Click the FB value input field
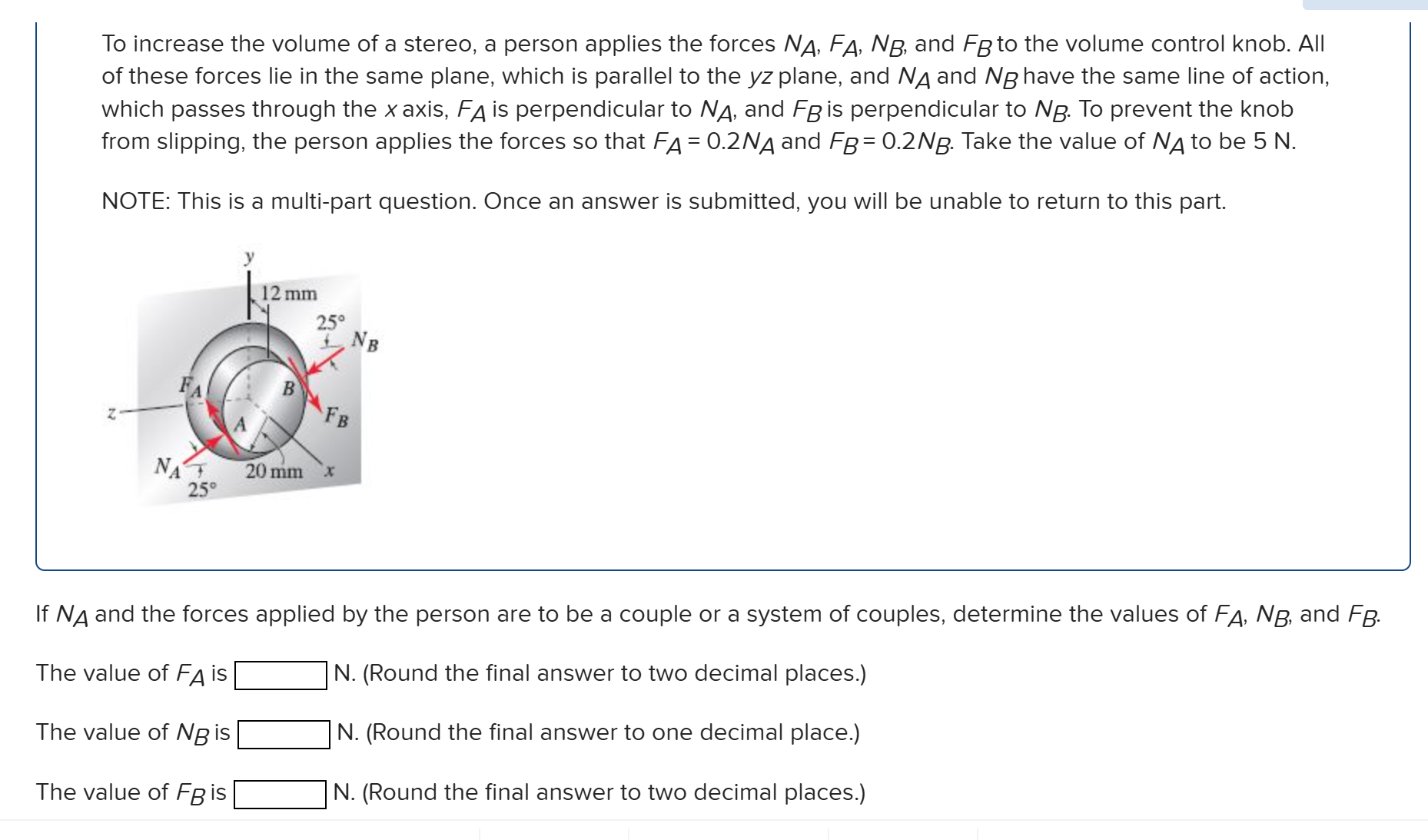 tap(280, 795)
